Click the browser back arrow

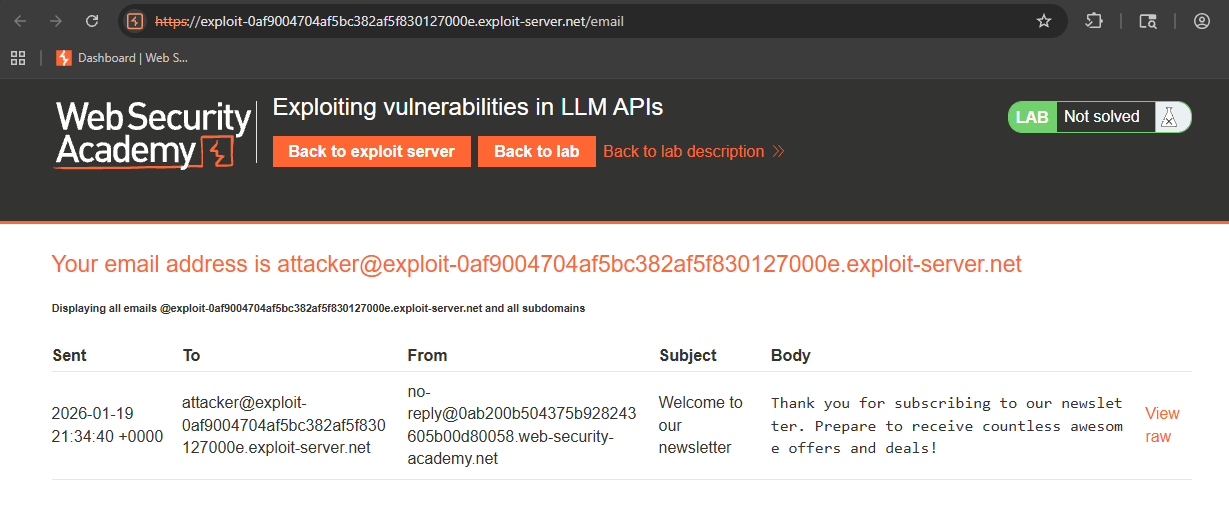[20, 21]
